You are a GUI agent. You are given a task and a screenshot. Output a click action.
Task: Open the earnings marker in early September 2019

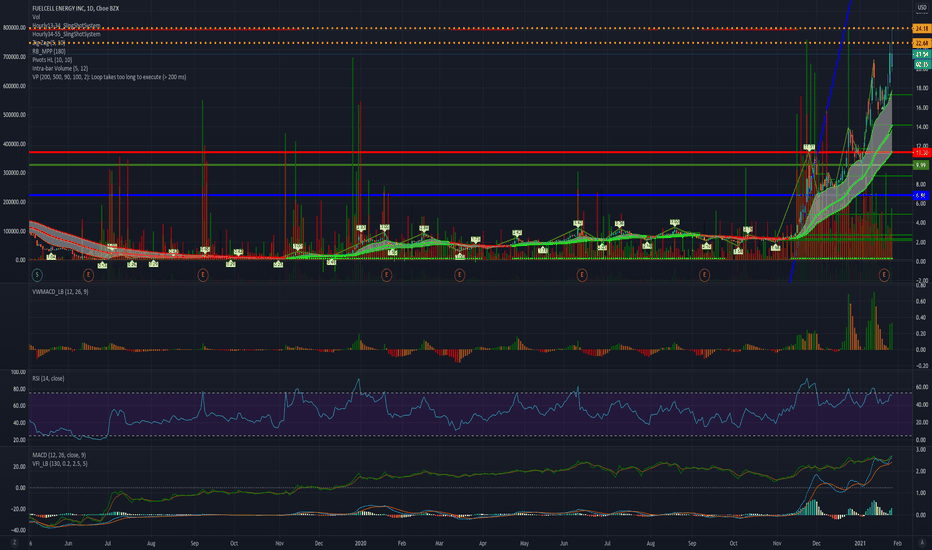pos(203,275)
